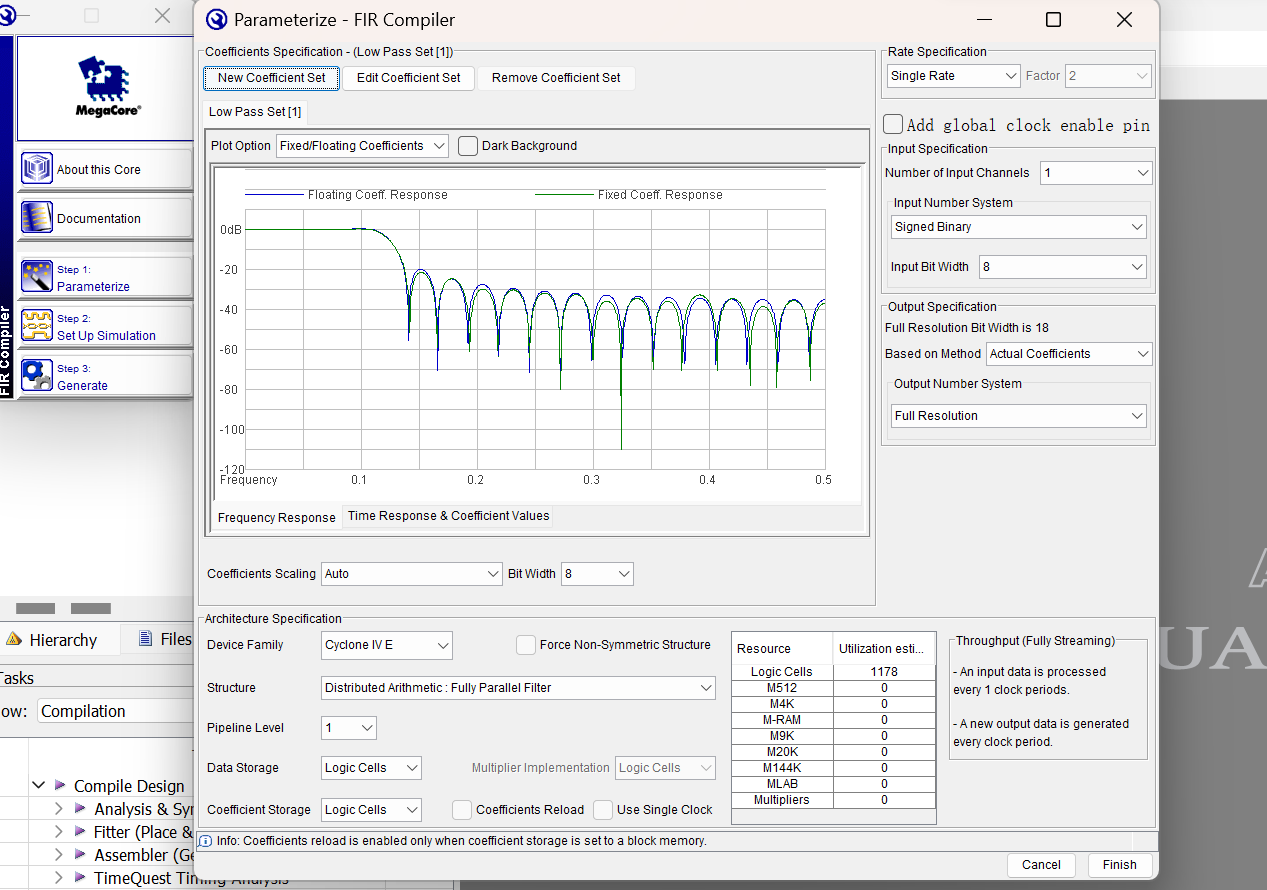Open Based on Method dropdown

1069,354
